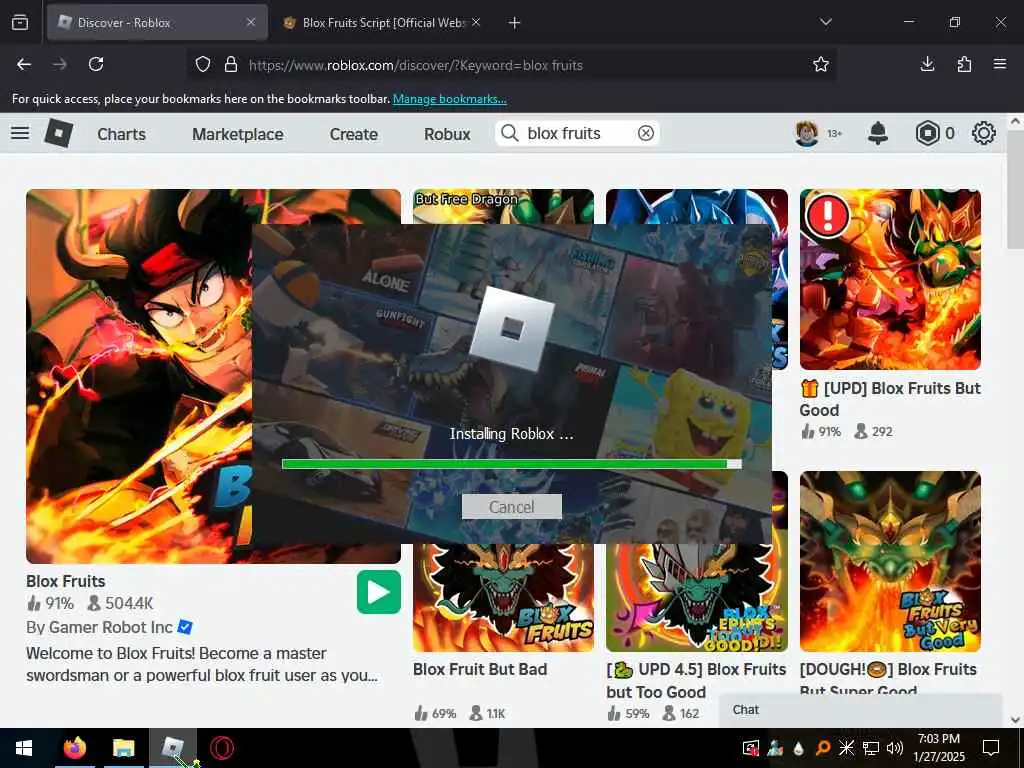Close the Discover - Roblox tab
Screen dimensions: 1024x768
click(251, 22)
